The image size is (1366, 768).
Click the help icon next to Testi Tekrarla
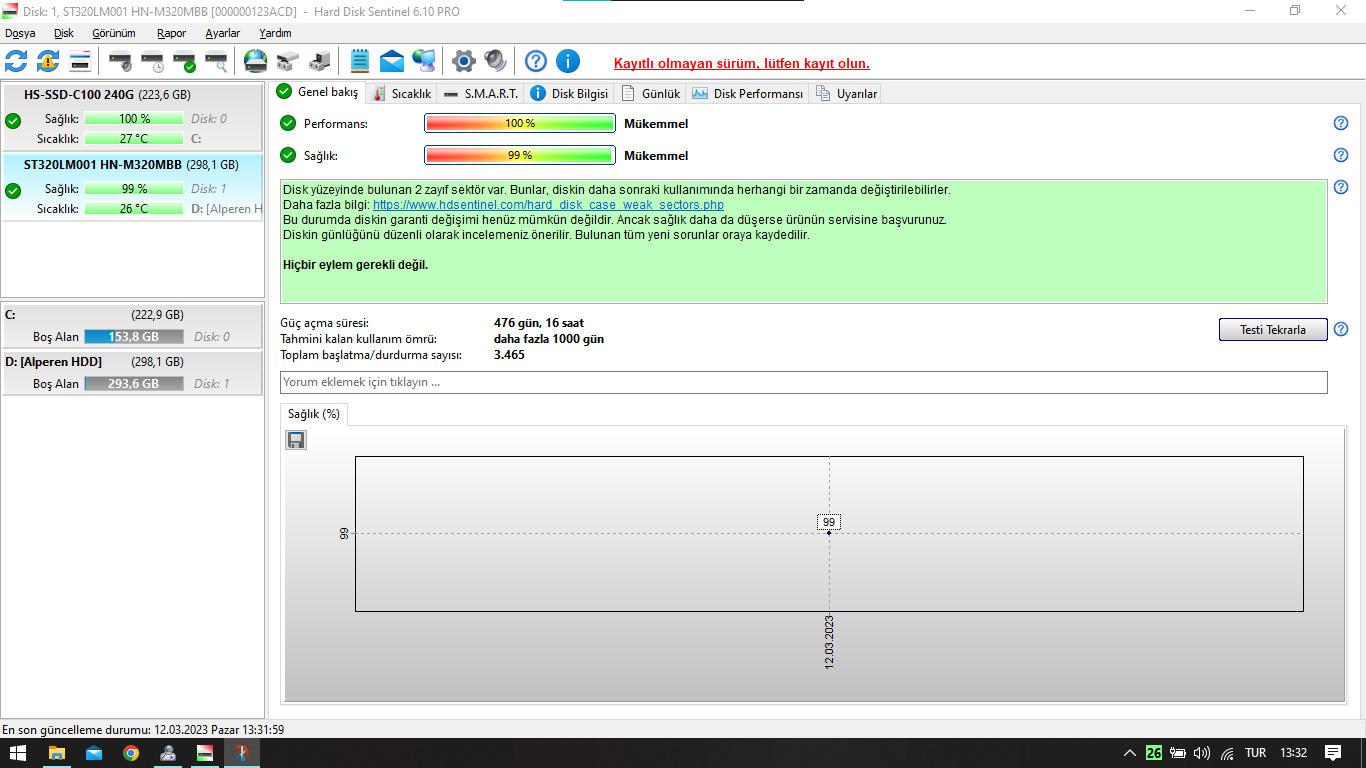click(1341, 329)
